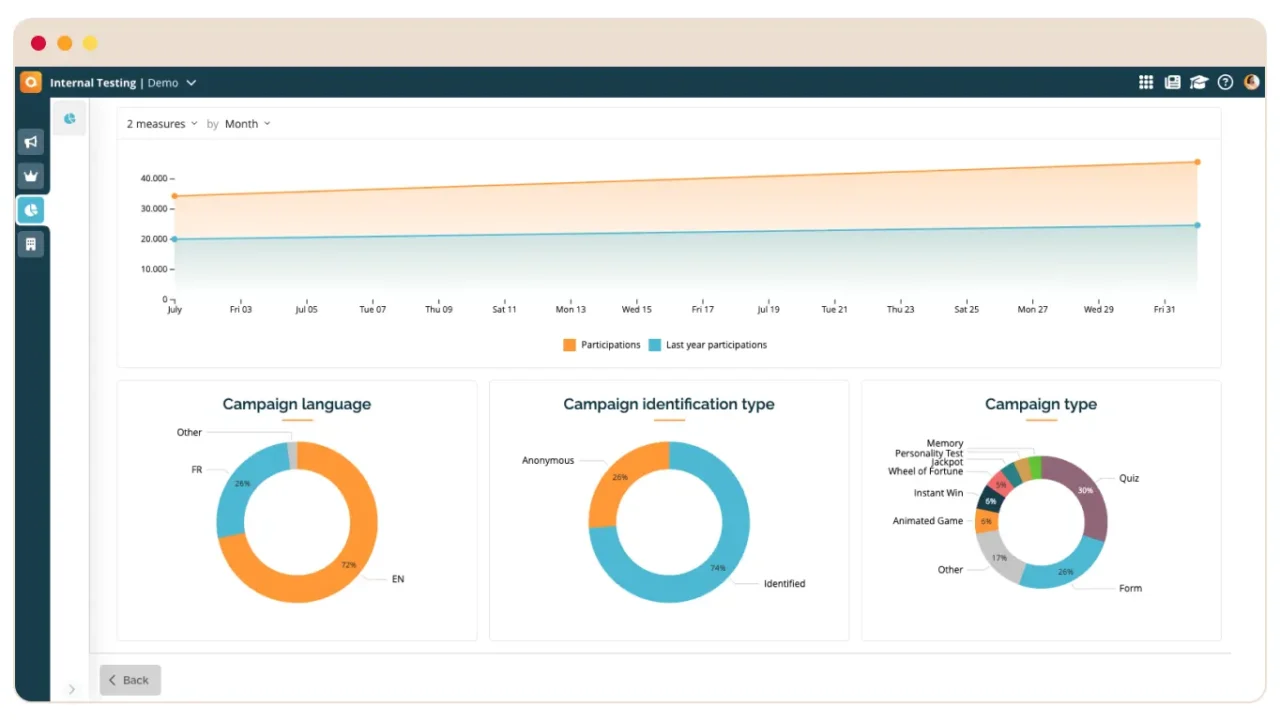Click the macOS yellow minimize button

pyautogui.click(x=90, y=43)
